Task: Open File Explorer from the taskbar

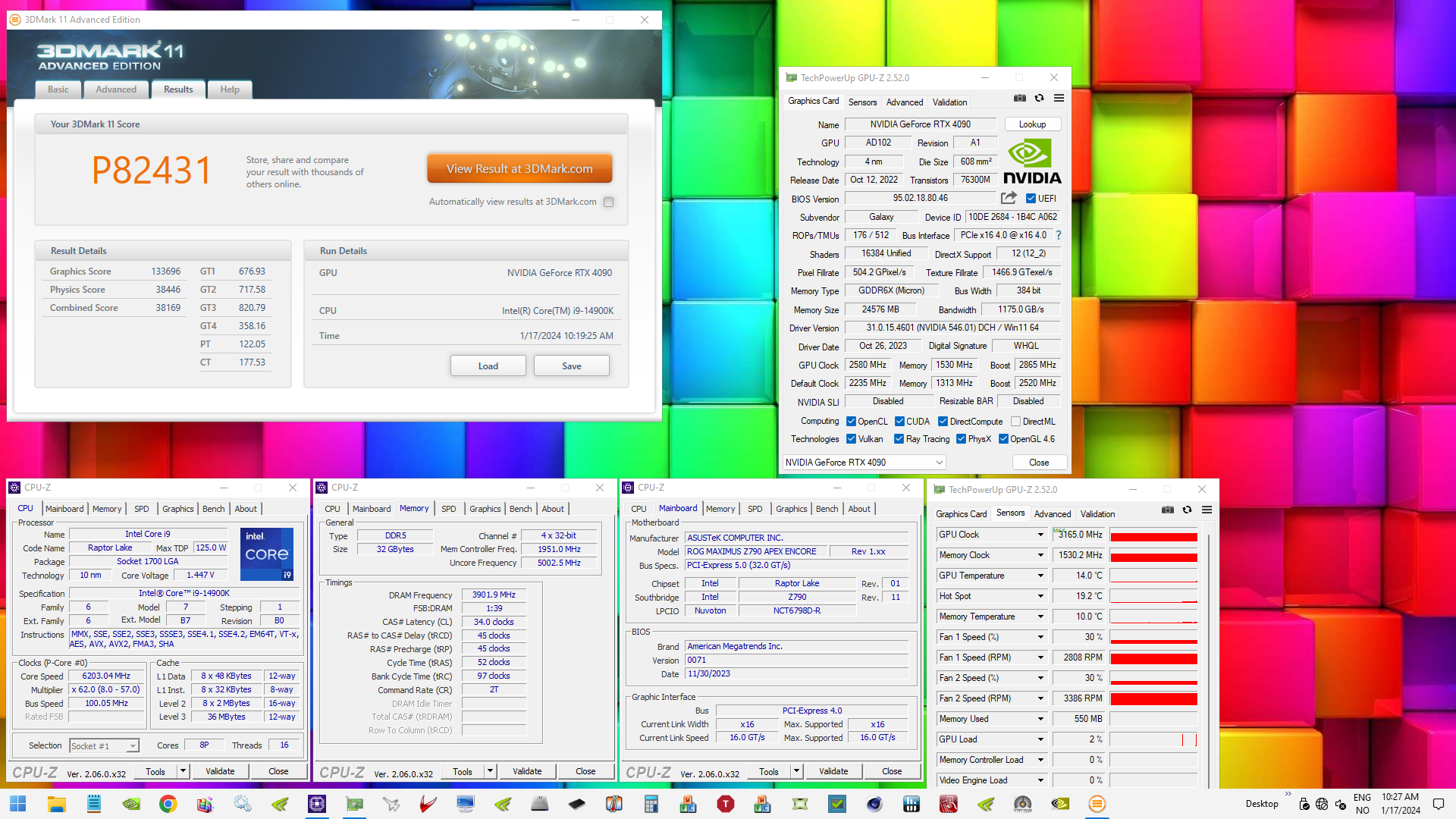Action: tap(56, 804)
